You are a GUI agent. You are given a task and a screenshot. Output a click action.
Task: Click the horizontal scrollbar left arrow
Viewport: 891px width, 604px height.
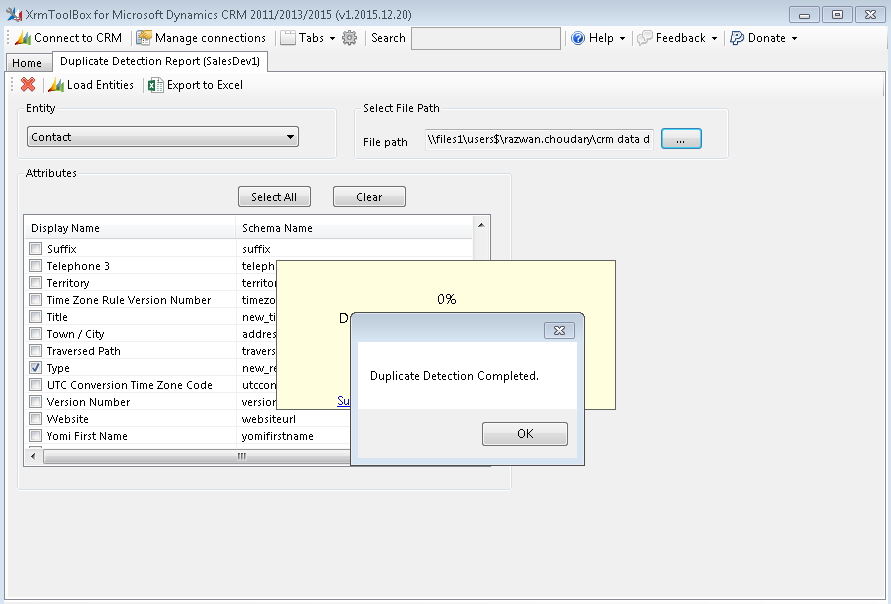point(33,456)
